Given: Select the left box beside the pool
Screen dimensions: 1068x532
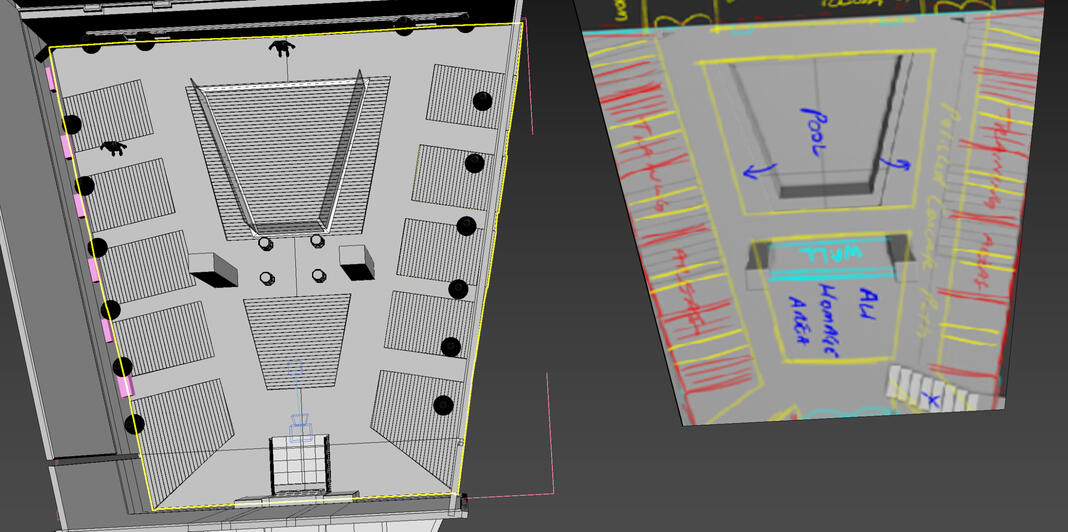Looking at the screenshot, I should click(x=212, y=268).
